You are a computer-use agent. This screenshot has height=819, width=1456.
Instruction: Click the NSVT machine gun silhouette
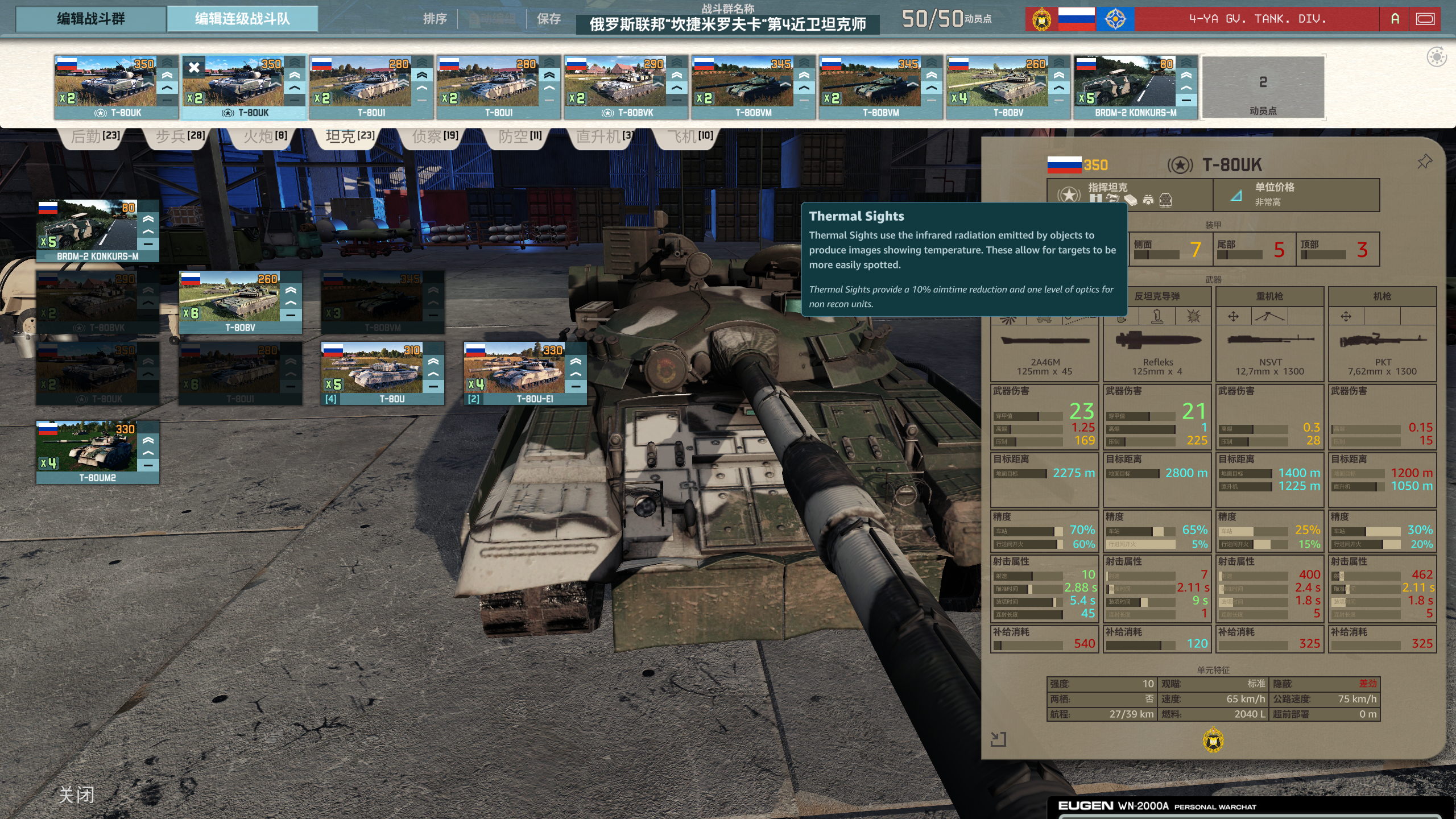tap(1270, 340)
